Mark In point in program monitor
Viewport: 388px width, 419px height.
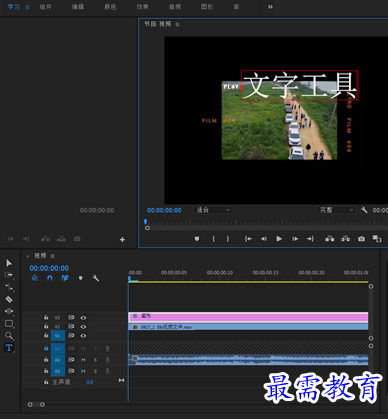(x=214, y=239)
